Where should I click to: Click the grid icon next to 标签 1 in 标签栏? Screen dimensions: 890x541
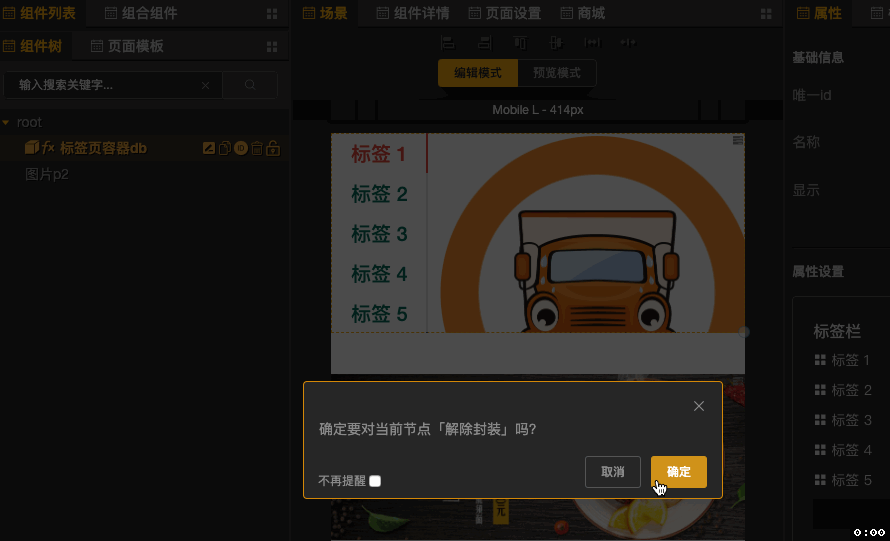(820, 360)
